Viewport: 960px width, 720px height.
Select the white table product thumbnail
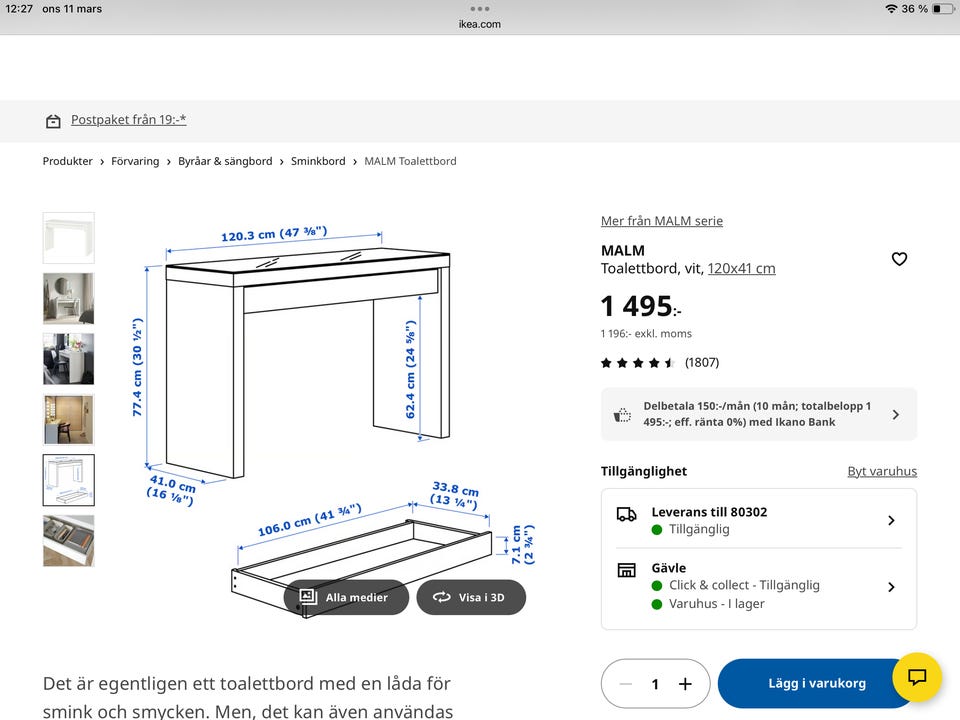(x=69, y=238)
